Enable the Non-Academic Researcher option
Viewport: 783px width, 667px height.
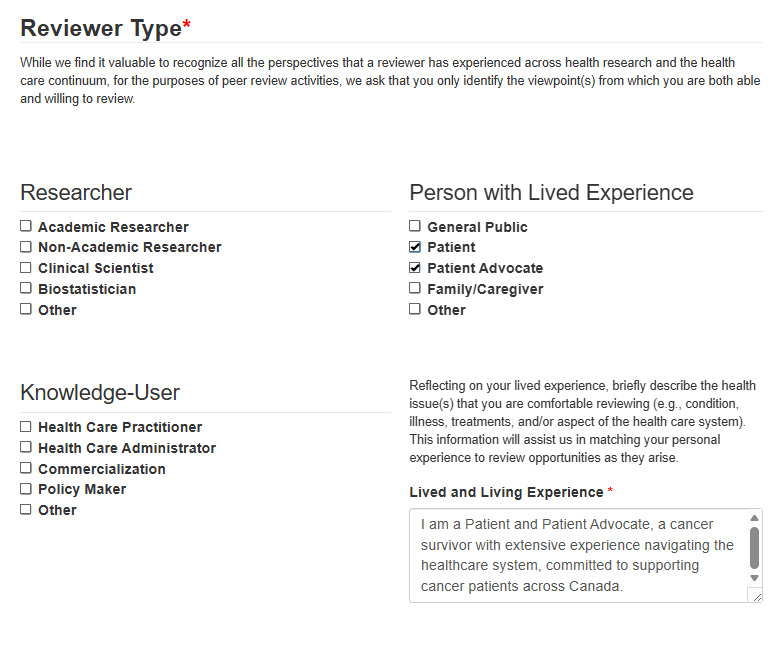point(26,247)
